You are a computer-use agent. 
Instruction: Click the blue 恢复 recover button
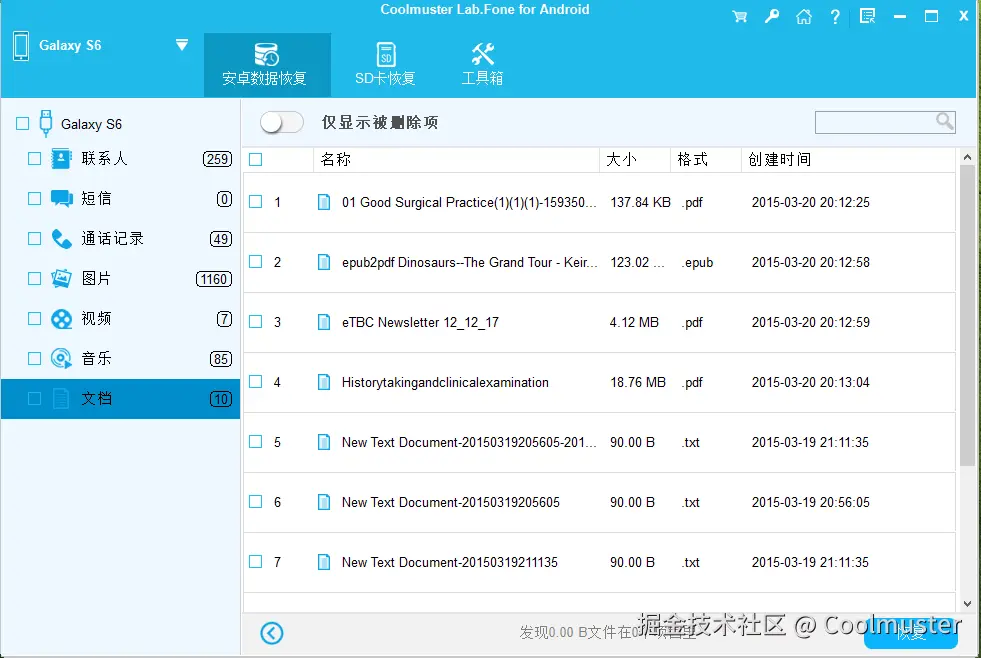click(x=910, y=633)
